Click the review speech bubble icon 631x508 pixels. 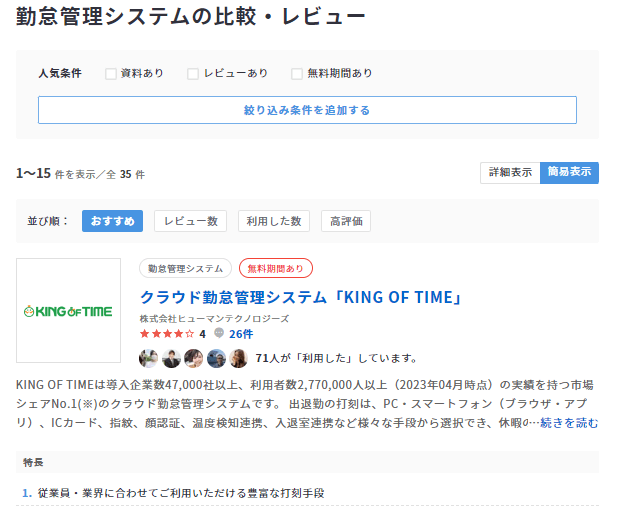[219, 333]
